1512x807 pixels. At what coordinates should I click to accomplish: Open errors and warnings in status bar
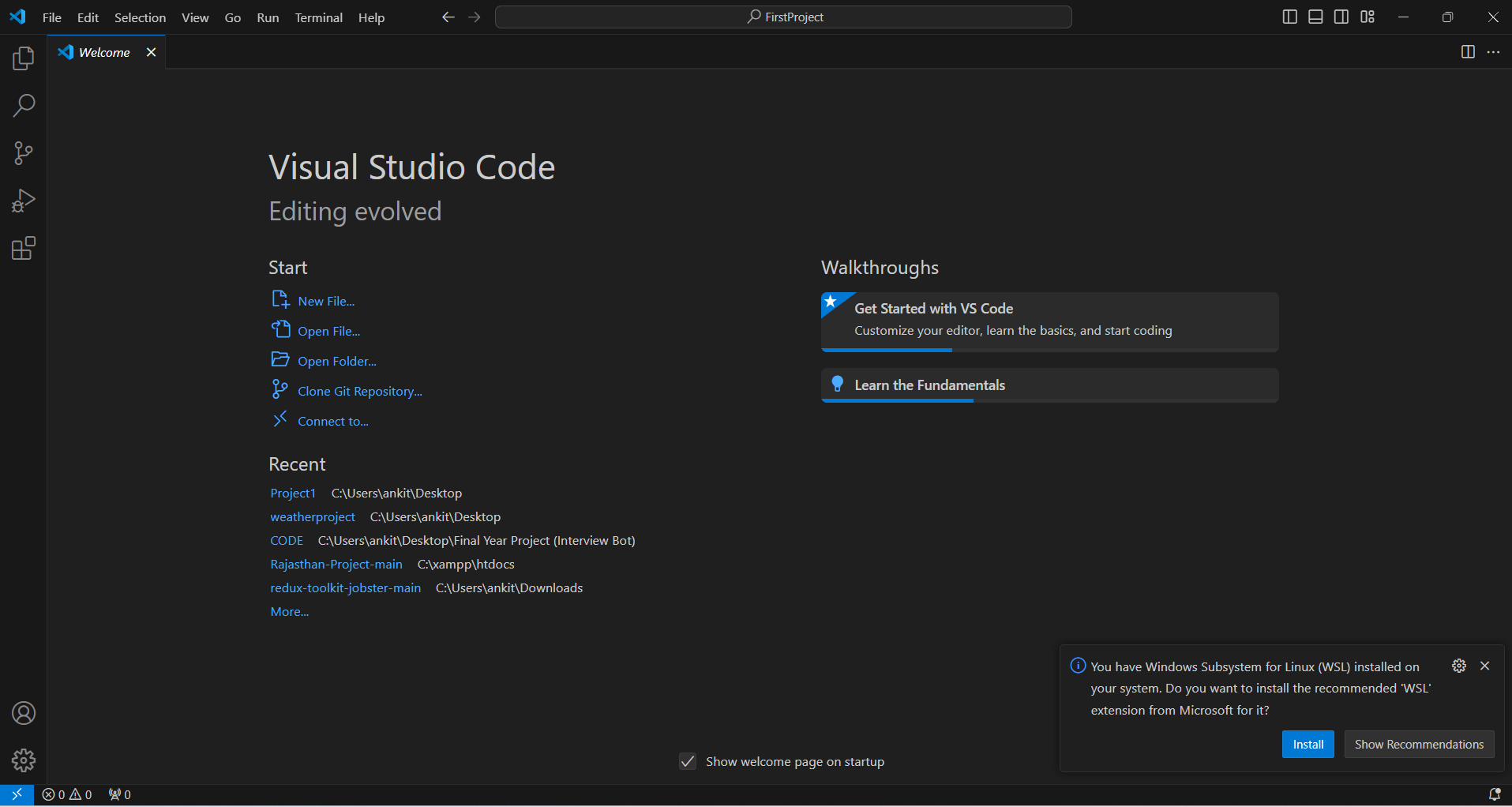(x=67, y=794)
